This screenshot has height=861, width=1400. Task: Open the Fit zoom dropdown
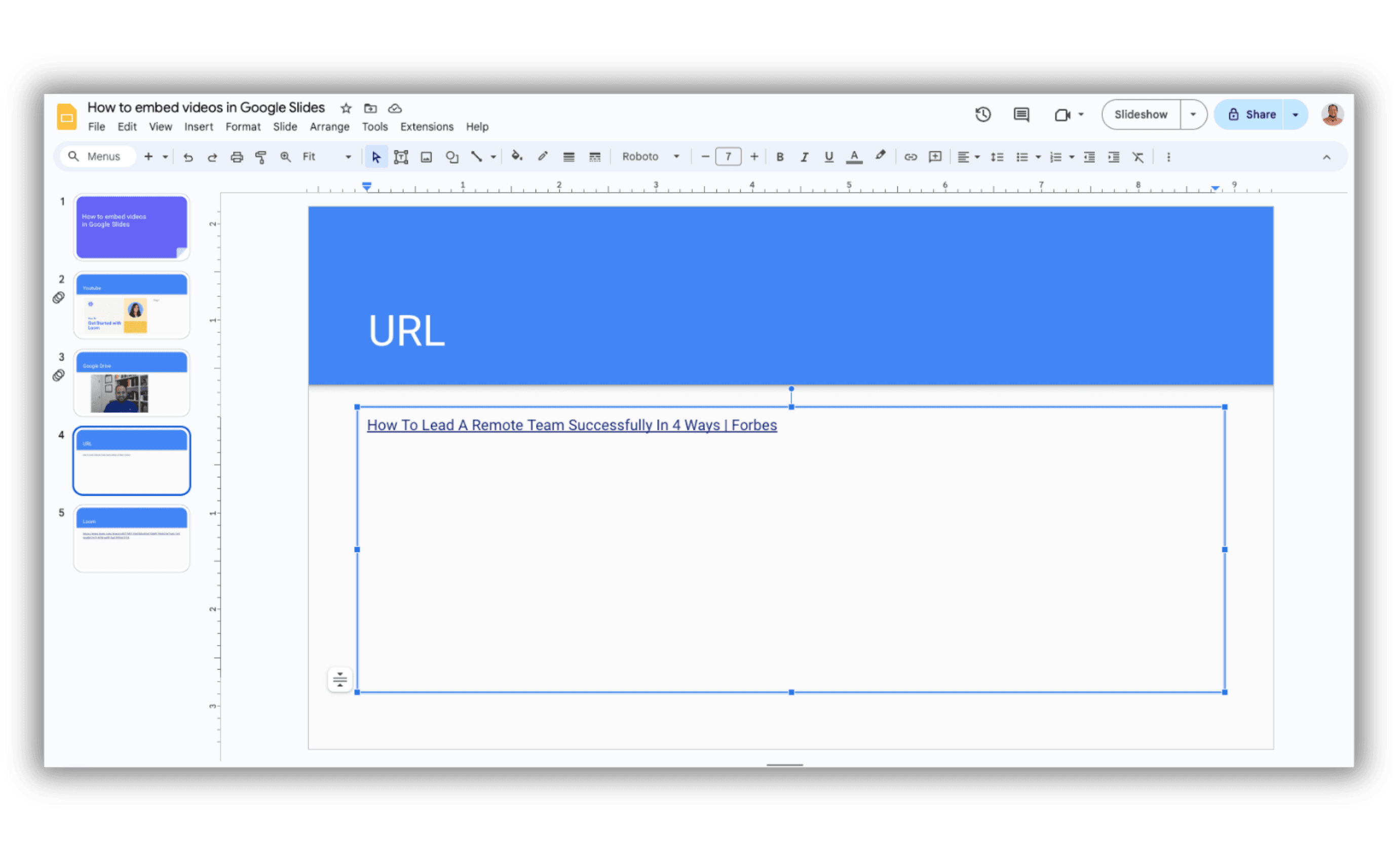coord(348,156)
